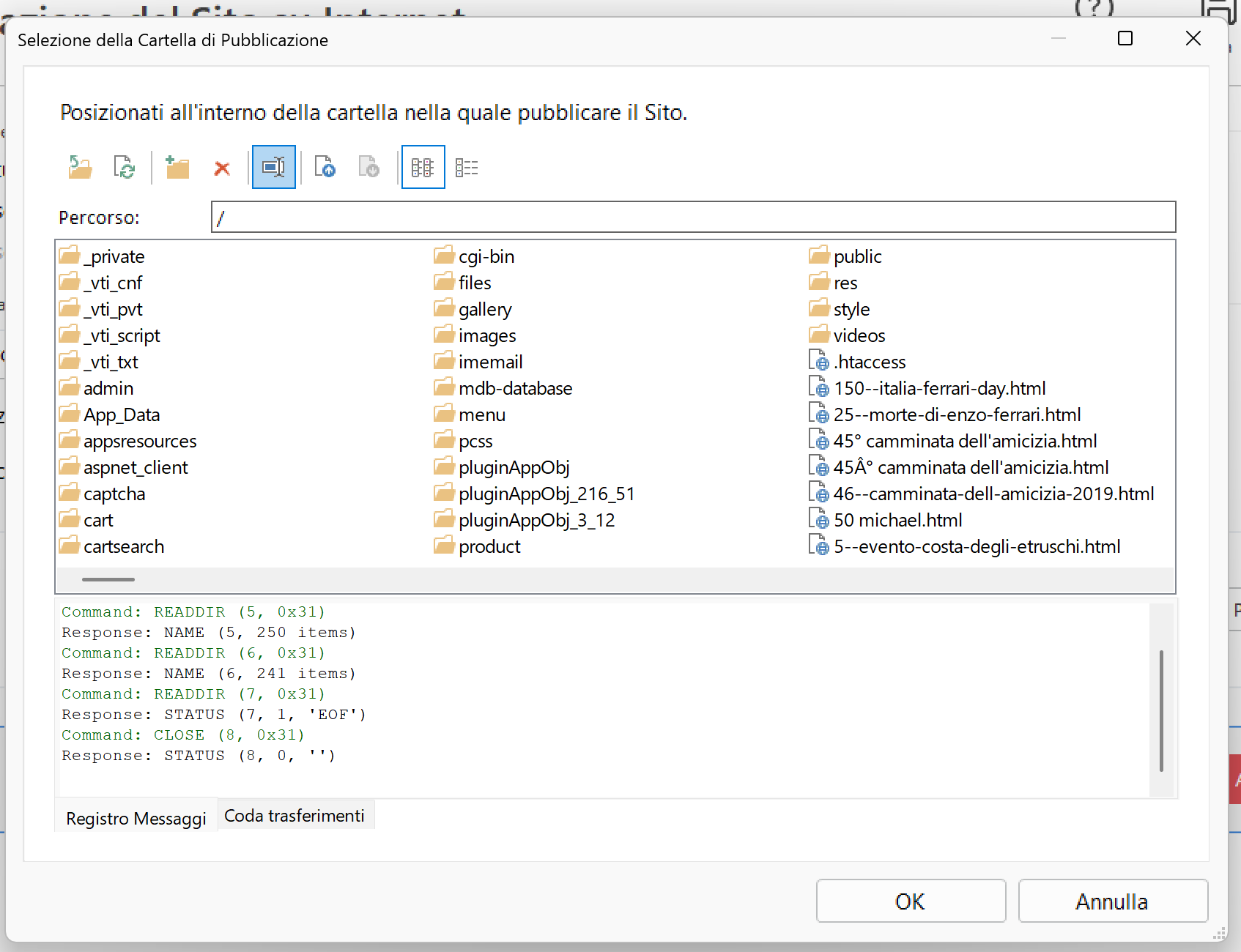Select the appsresources folder
The width and height of the screenshot is (1241, 952).
[127, 441]
